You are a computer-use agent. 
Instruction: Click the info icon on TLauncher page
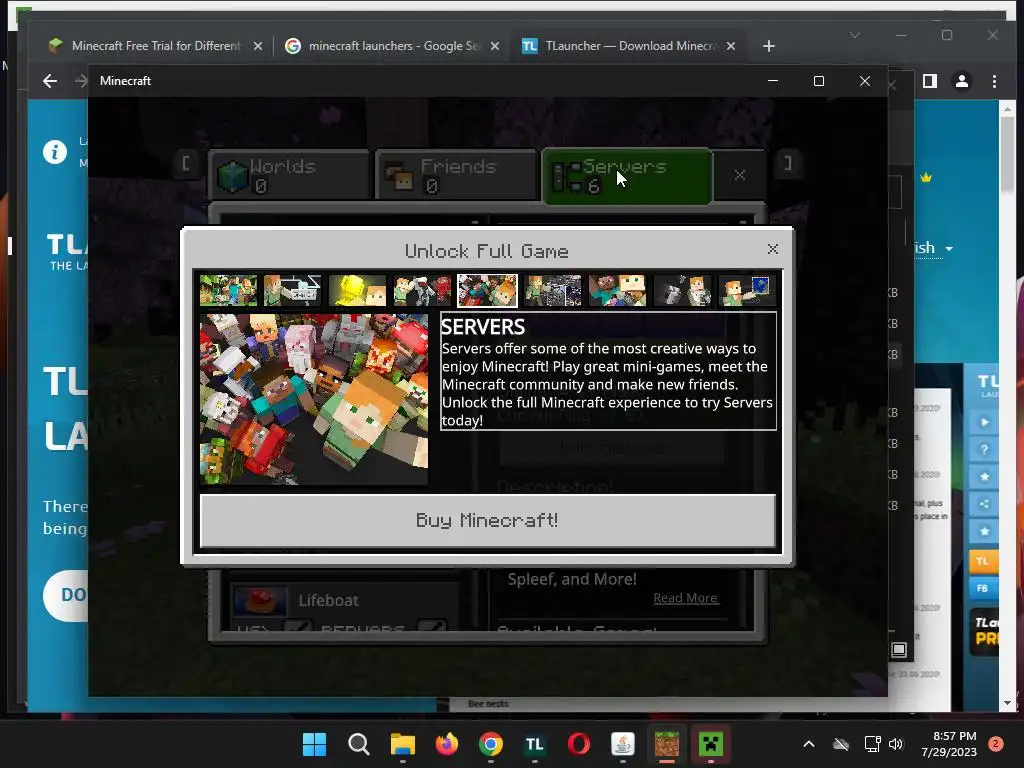(55, 152)
